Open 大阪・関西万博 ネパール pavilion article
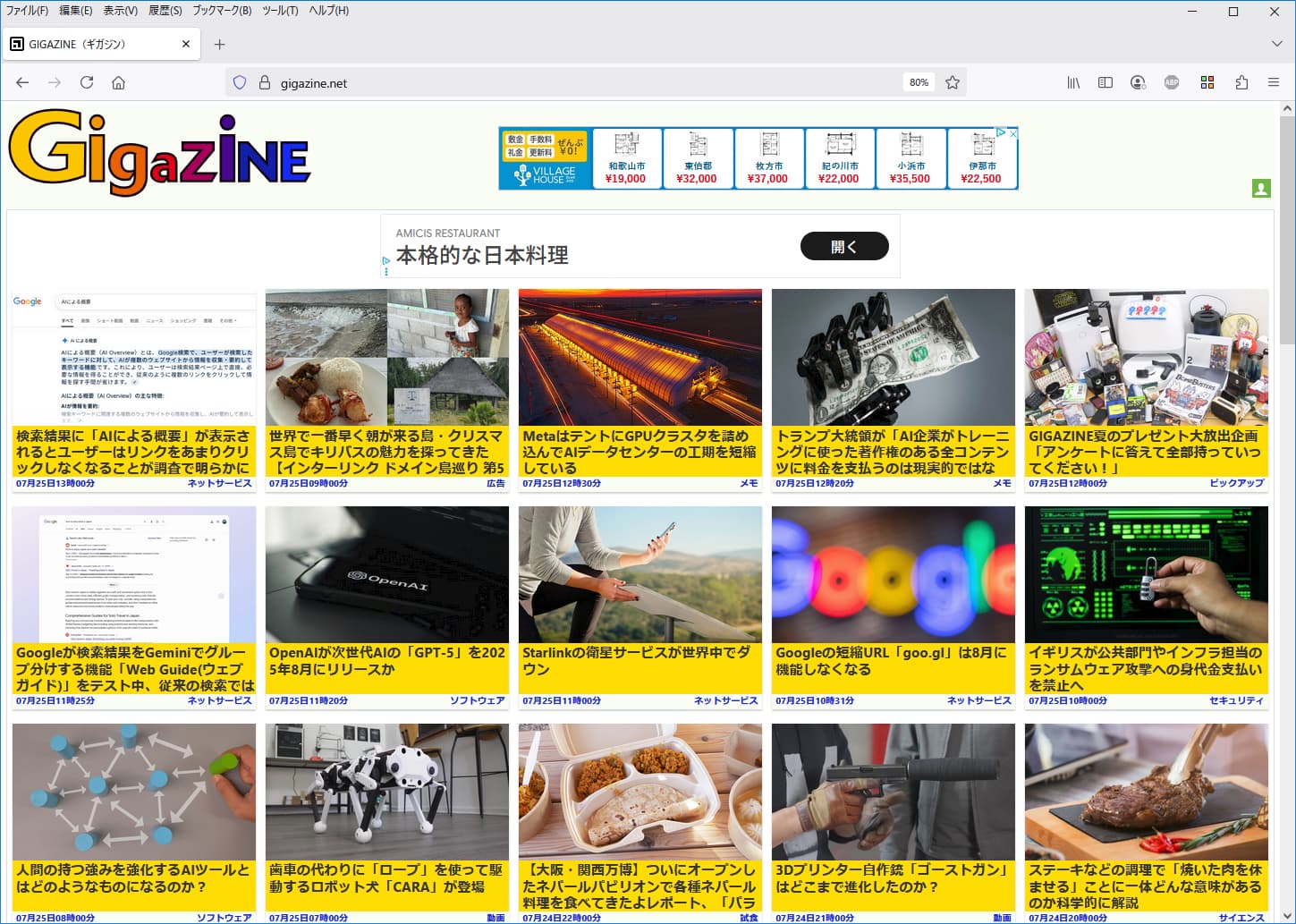The image size is (1296, 924). click(x=640, y=886)
